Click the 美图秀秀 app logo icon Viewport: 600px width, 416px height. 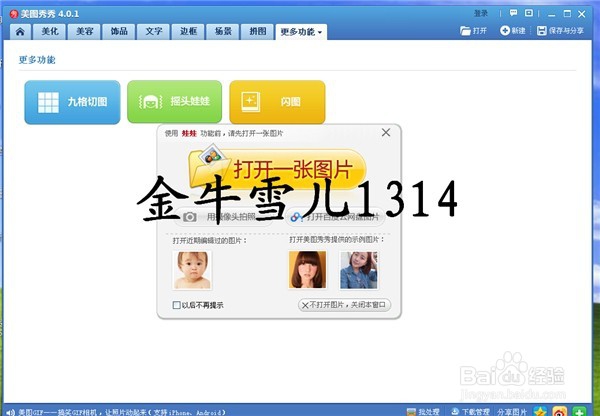click(x=14, y=14)
